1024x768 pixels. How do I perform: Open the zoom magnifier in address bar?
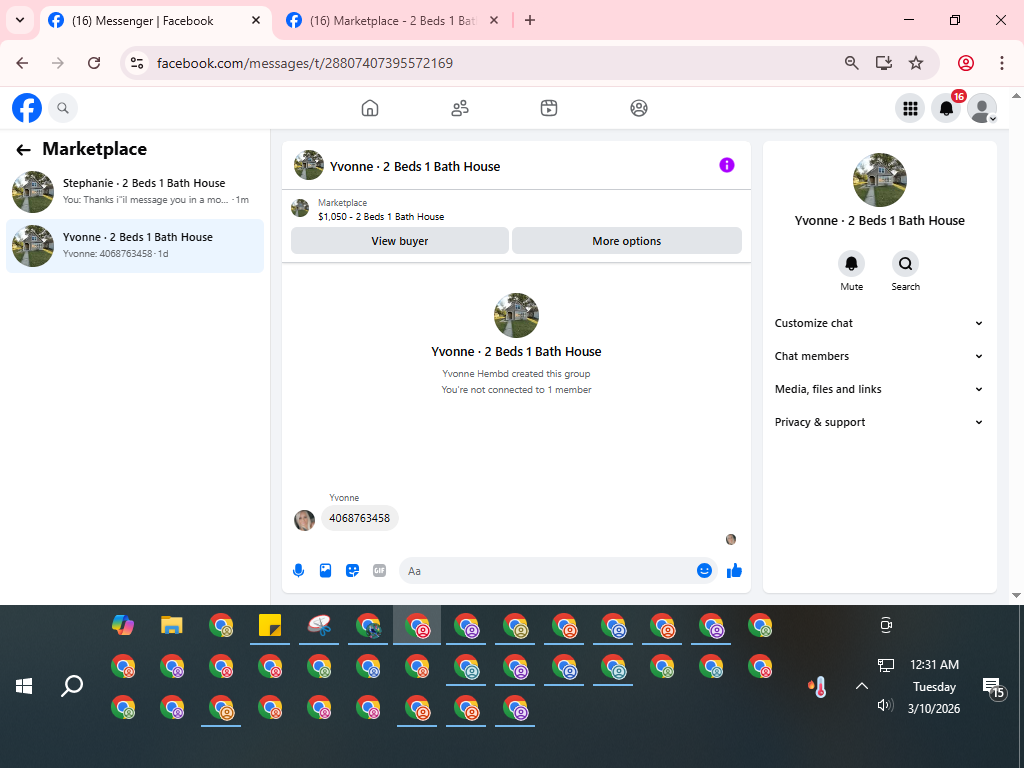(852, 63)
